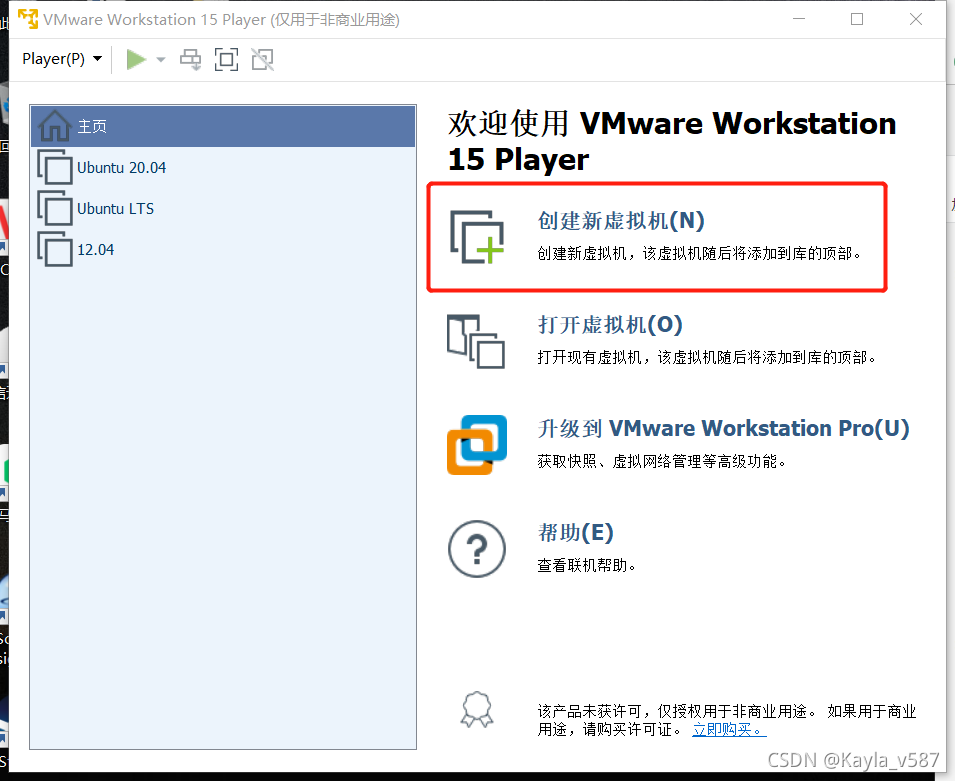Click the Ubuntu 20.04 VM icon
This screenshot has height=781, width=955.
[x=55, y=167]
